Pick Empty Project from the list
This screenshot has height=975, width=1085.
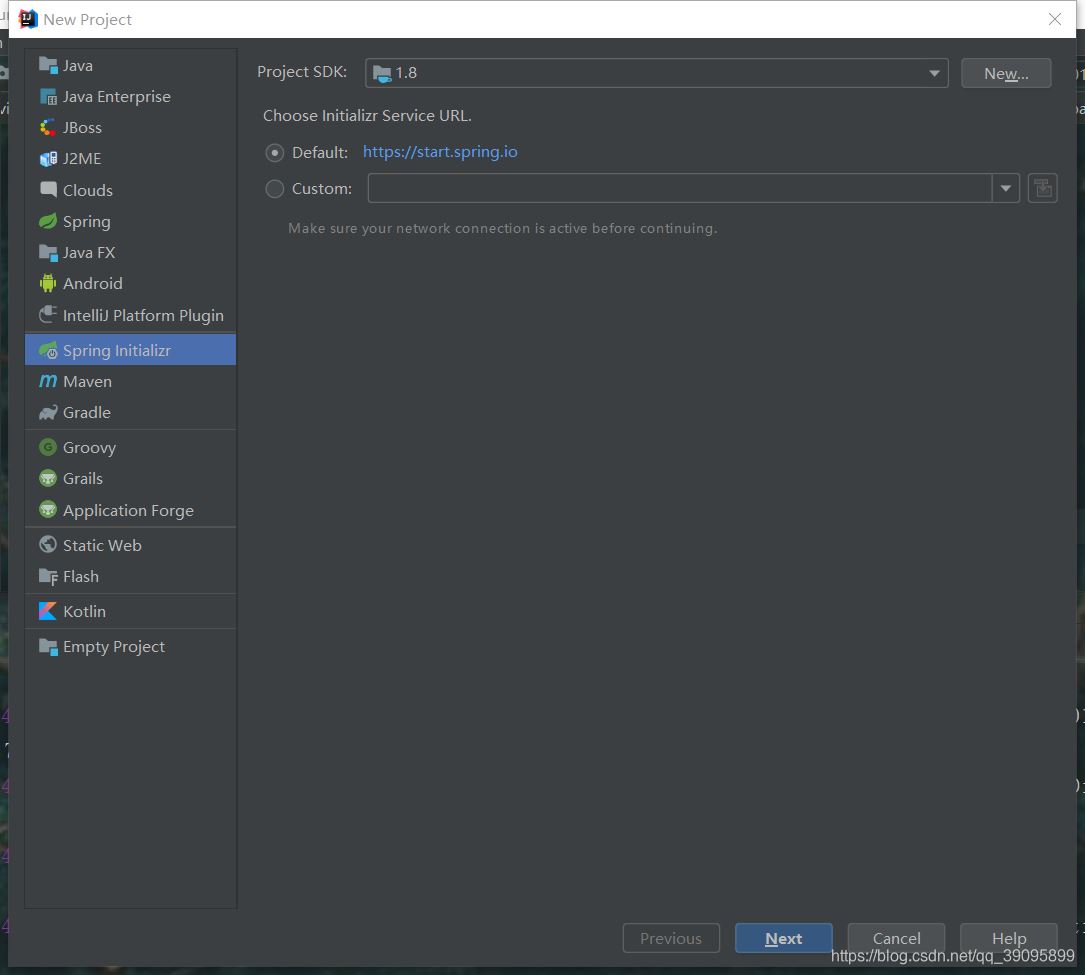pyautogui.click(x=130, y=647)
